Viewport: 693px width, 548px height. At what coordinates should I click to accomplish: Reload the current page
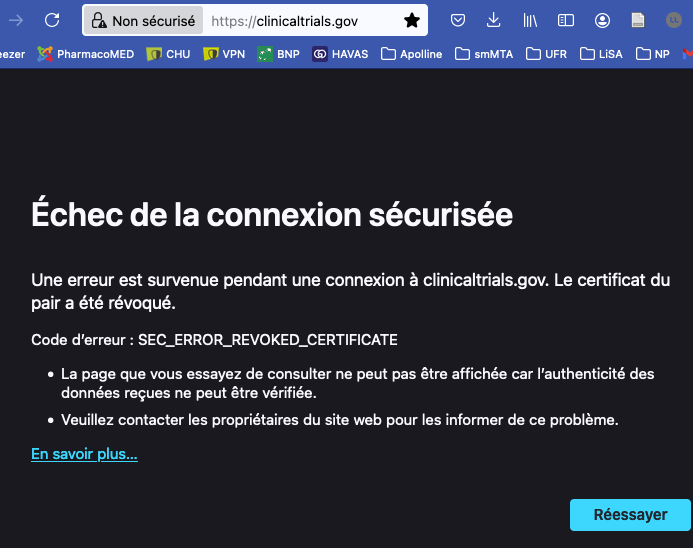(52, 20)
